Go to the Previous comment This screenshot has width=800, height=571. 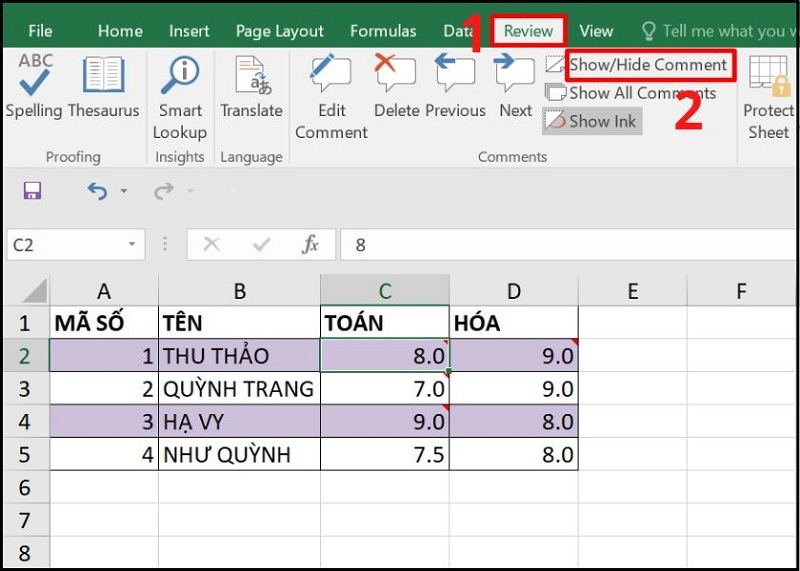click(456, 84)
